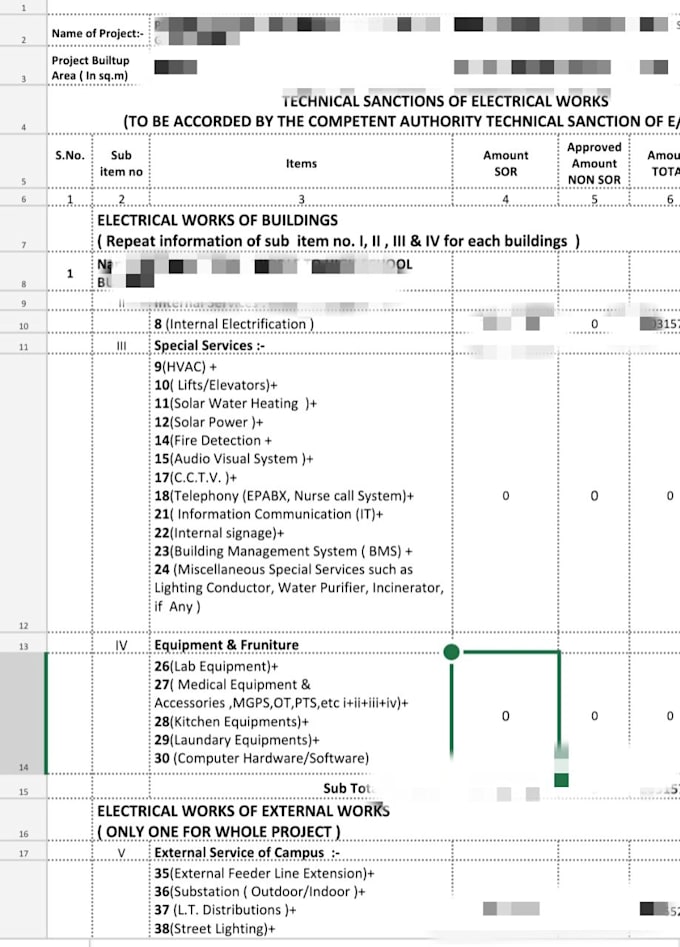Click the cell listing '9(HVAC) +' services
Screen dimensions: 680x947
pos(301,493)
